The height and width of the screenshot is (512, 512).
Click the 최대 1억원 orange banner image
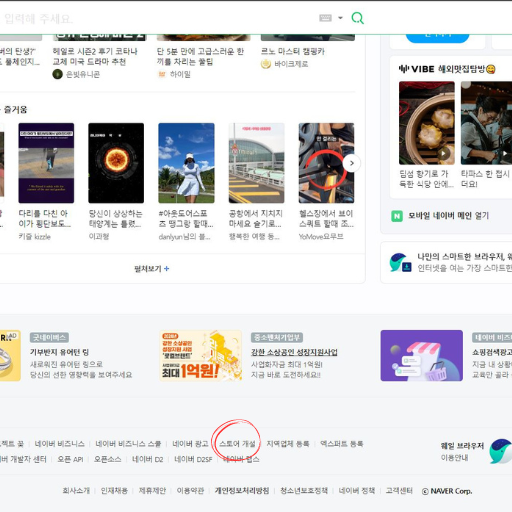tap(201, 355)
